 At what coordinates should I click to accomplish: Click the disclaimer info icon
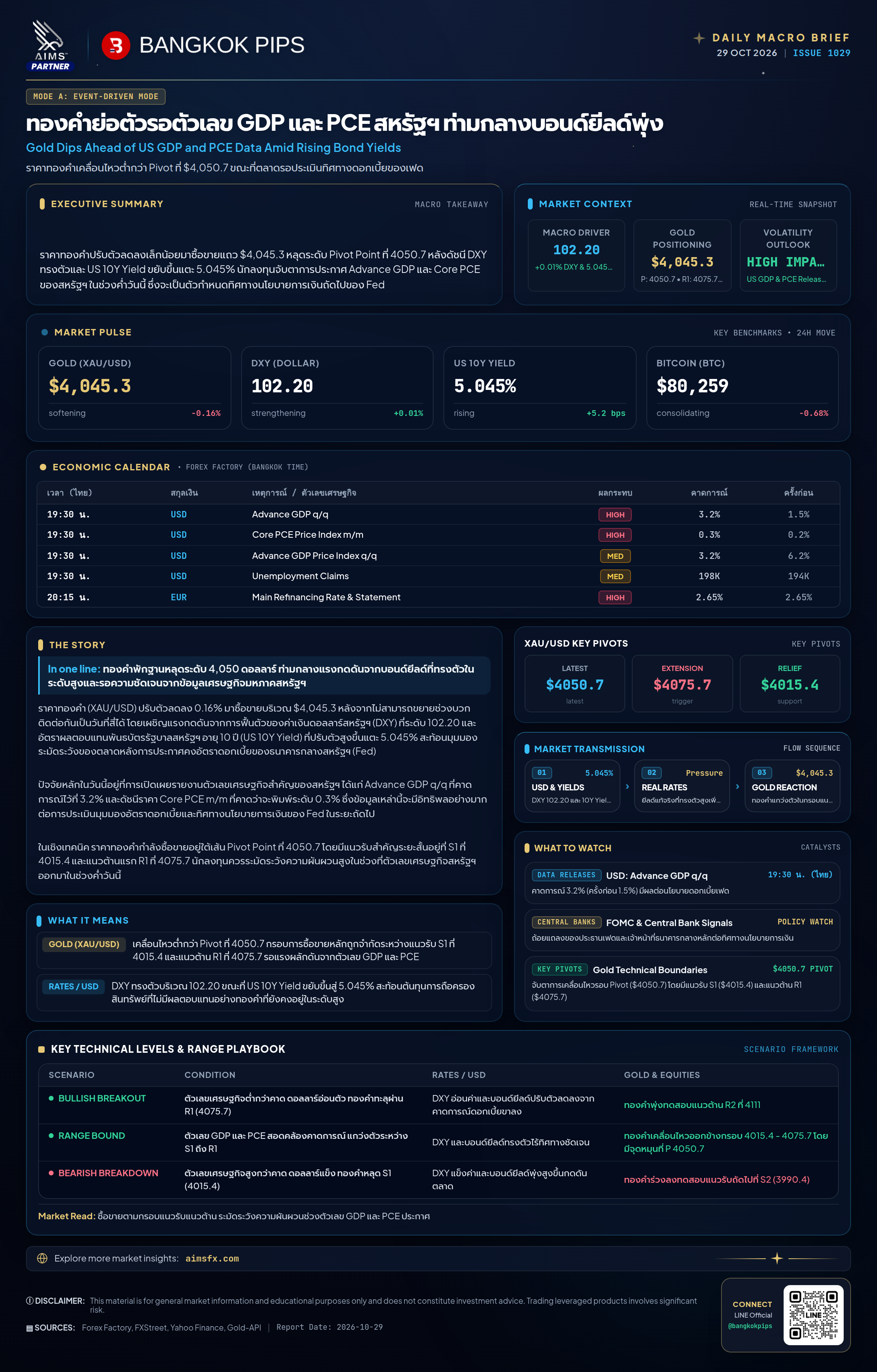30,1301
